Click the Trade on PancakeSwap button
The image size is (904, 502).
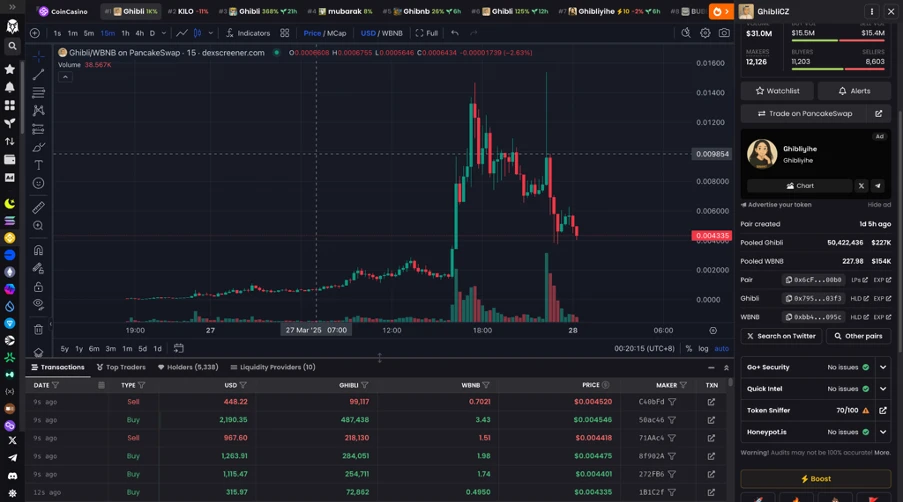click(804, 114)
